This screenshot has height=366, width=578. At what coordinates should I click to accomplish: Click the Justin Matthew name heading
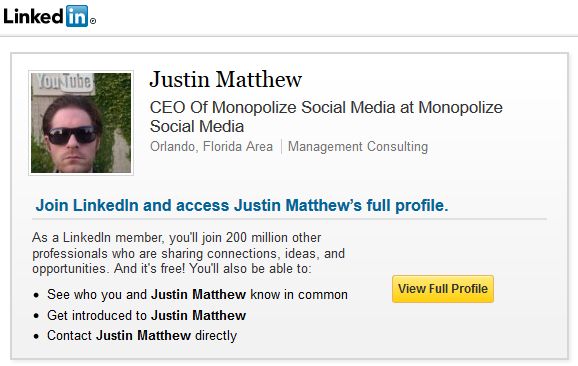[226, 79]
